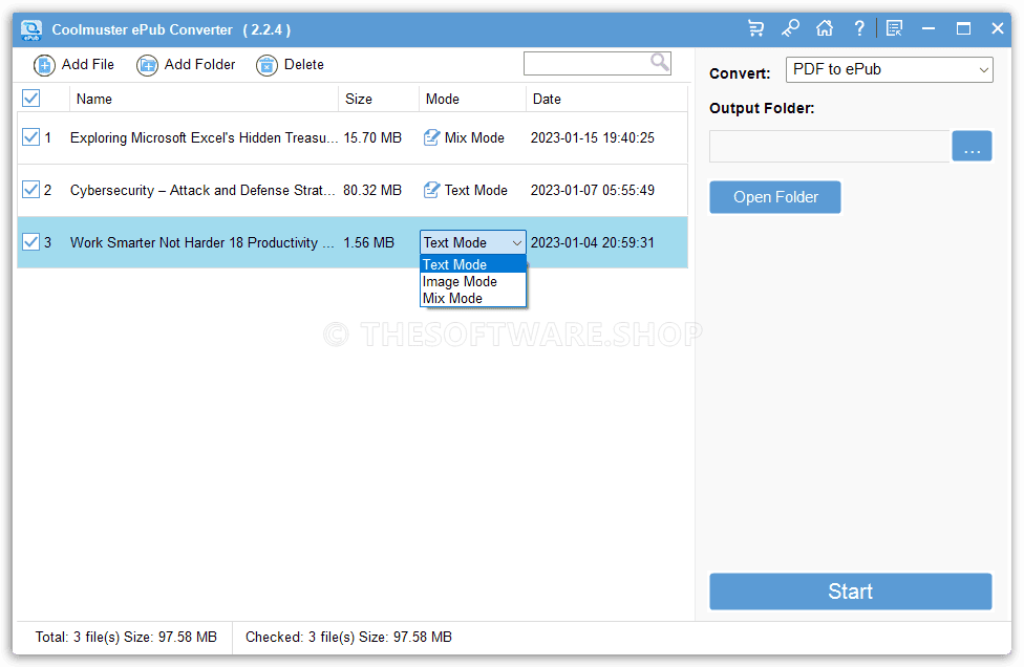
Task: Click the date 2023-01-04 20:59:31
Action: tap(592, 242)
